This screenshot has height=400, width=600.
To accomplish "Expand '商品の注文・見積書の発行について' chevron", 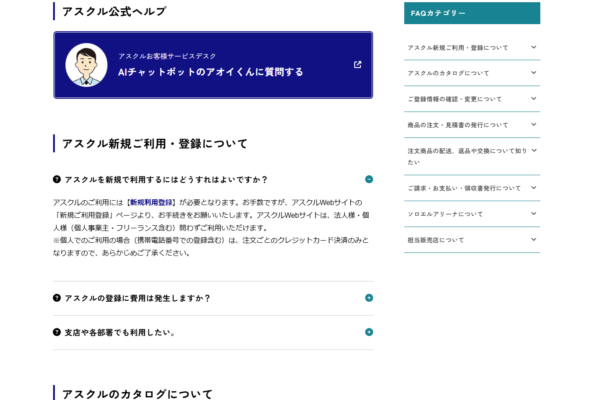I will tap(533, 124).
